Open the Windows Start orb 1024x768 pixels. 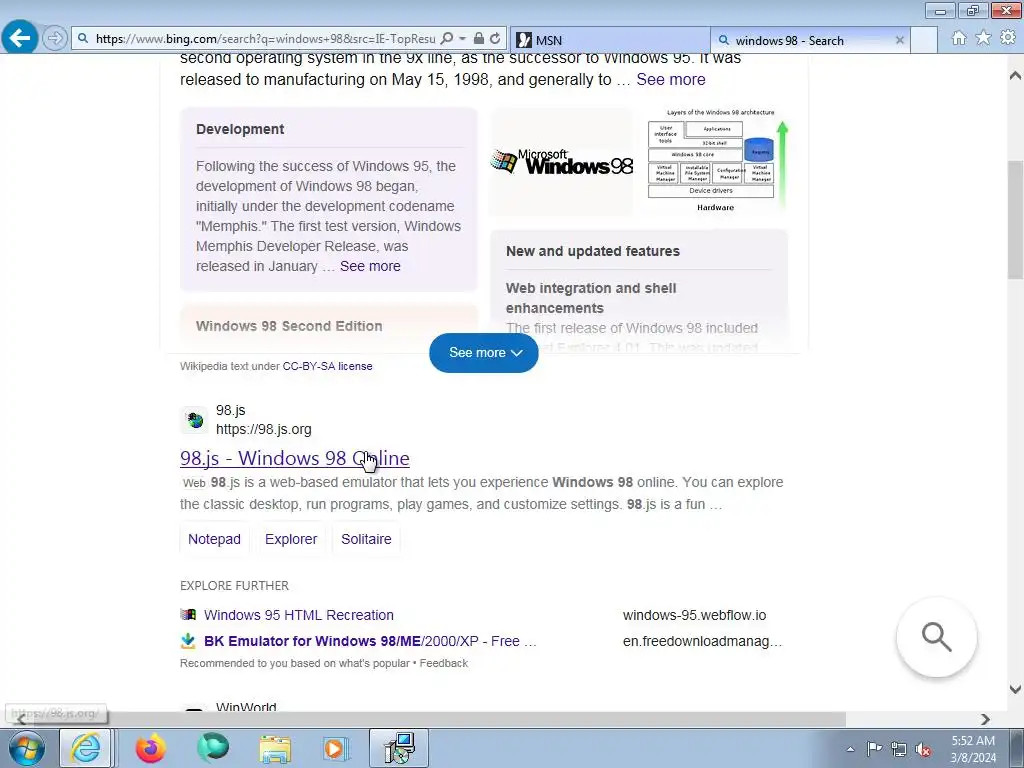26,748
